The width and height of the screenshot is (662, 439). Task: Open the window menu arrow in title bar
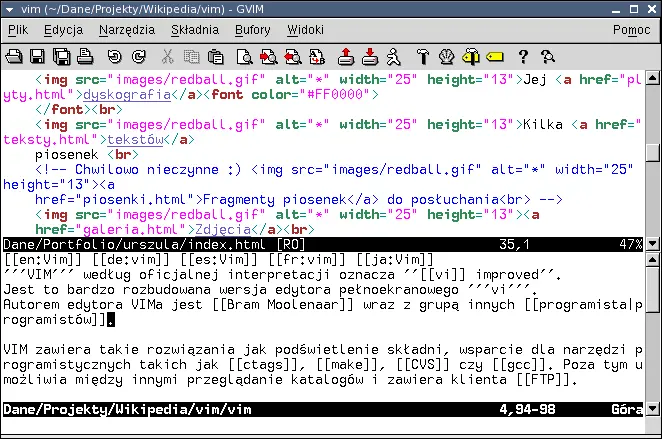tap(9, 9)
